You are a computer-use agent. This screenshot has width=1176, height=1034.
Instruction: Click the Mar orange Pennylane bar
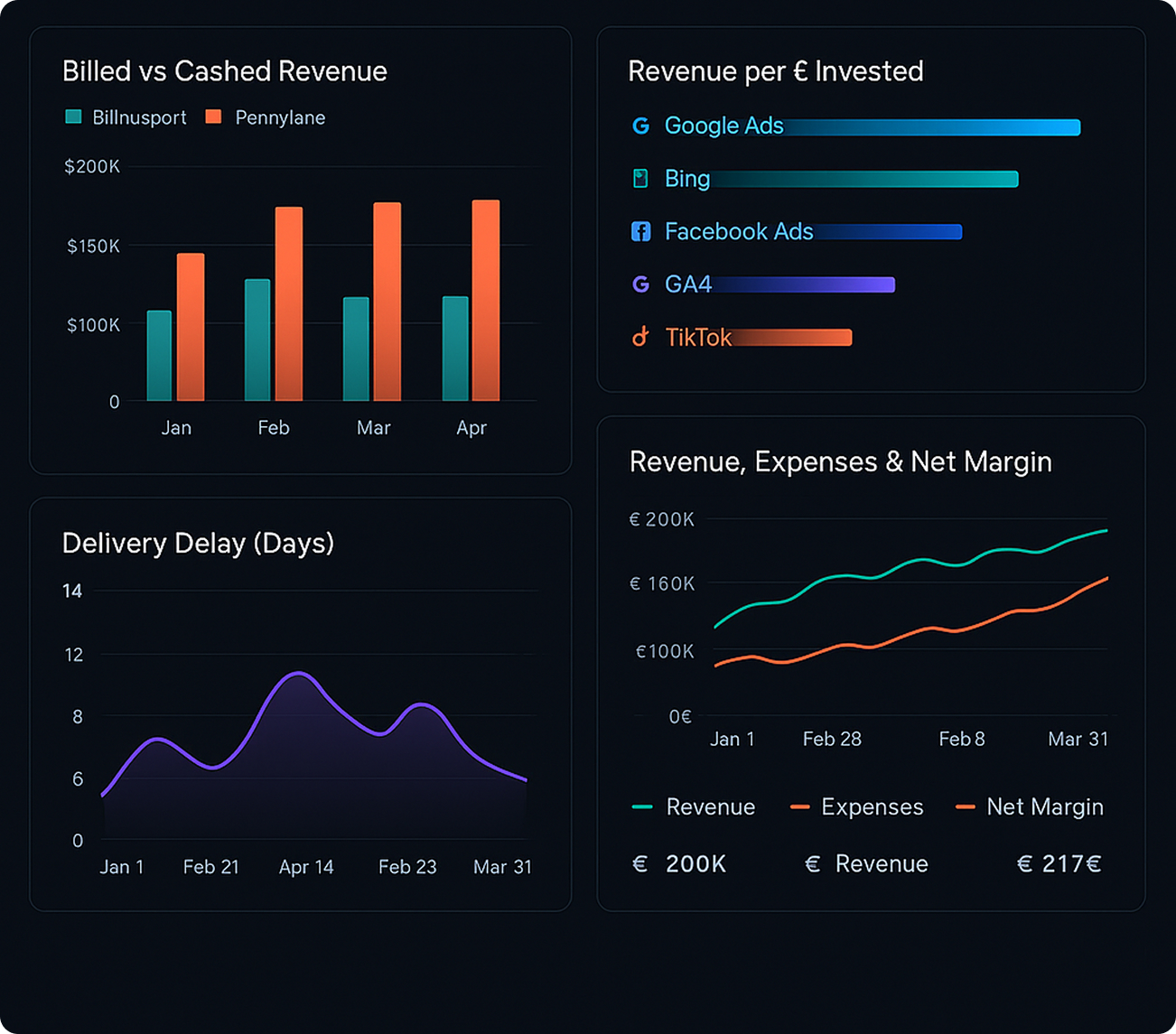click(387, 302)
